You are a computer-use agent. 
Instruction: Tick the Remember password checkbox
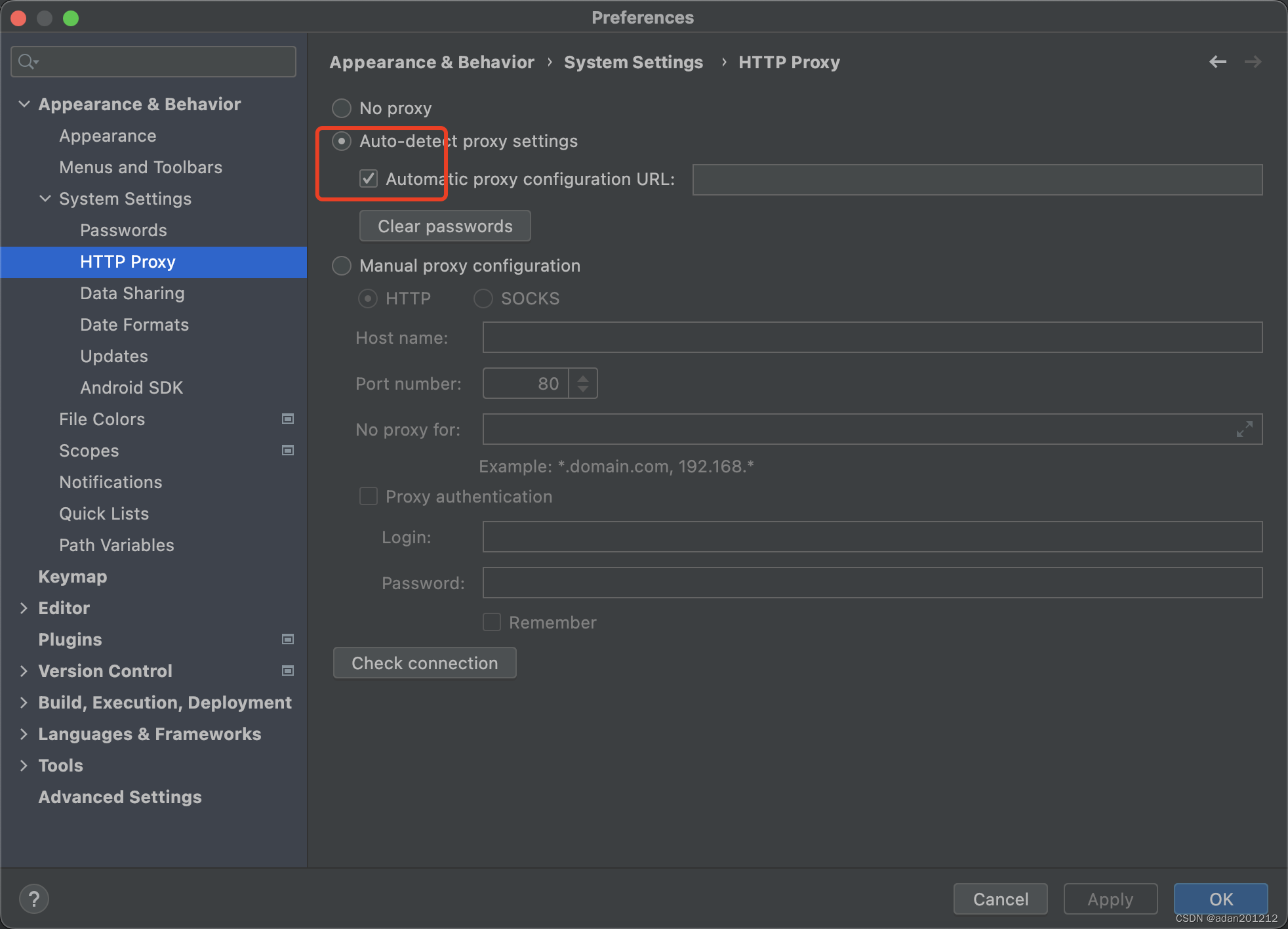(492, 622)
